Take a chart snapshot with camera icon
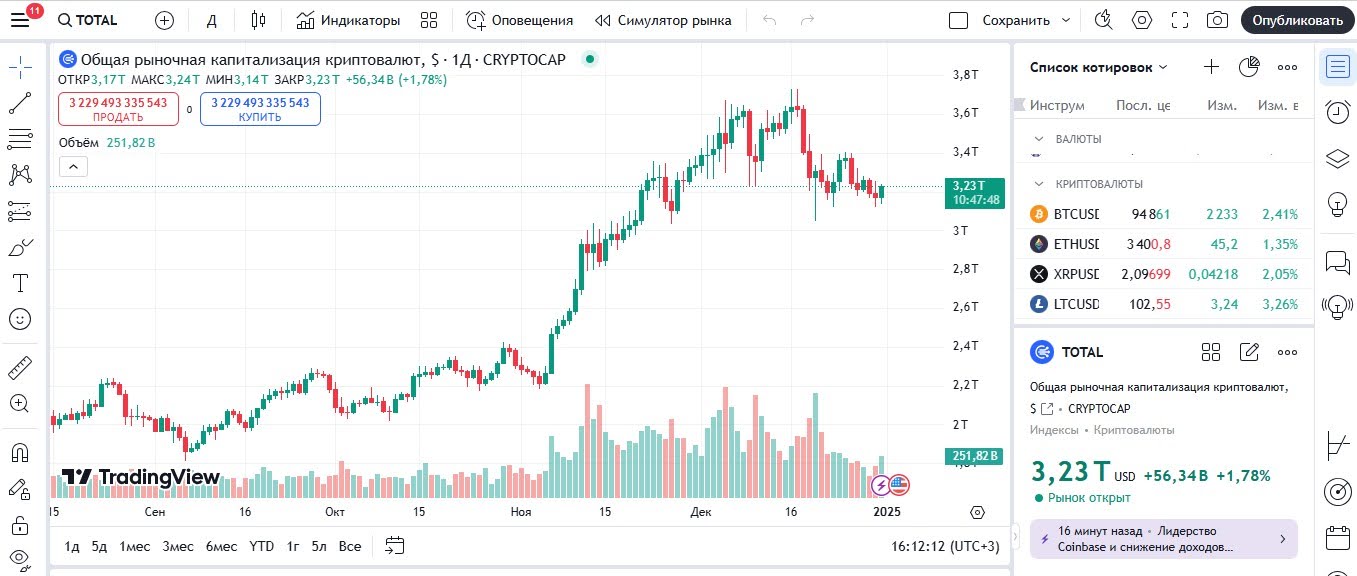Image resolution: width=1357 pixels, height=576 pixels. [1217, 20]
